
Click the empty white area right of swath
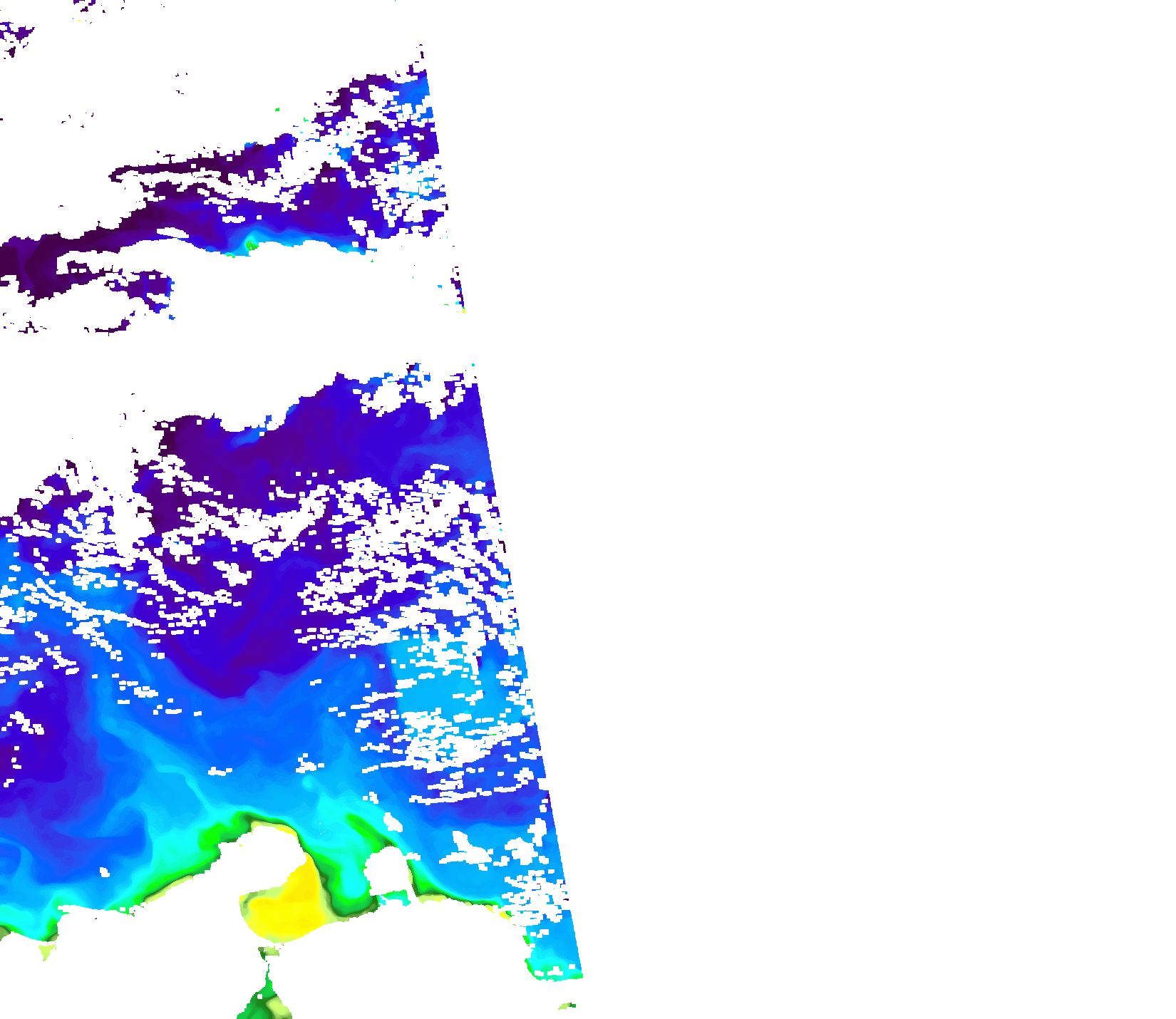(x=855, y=499)
